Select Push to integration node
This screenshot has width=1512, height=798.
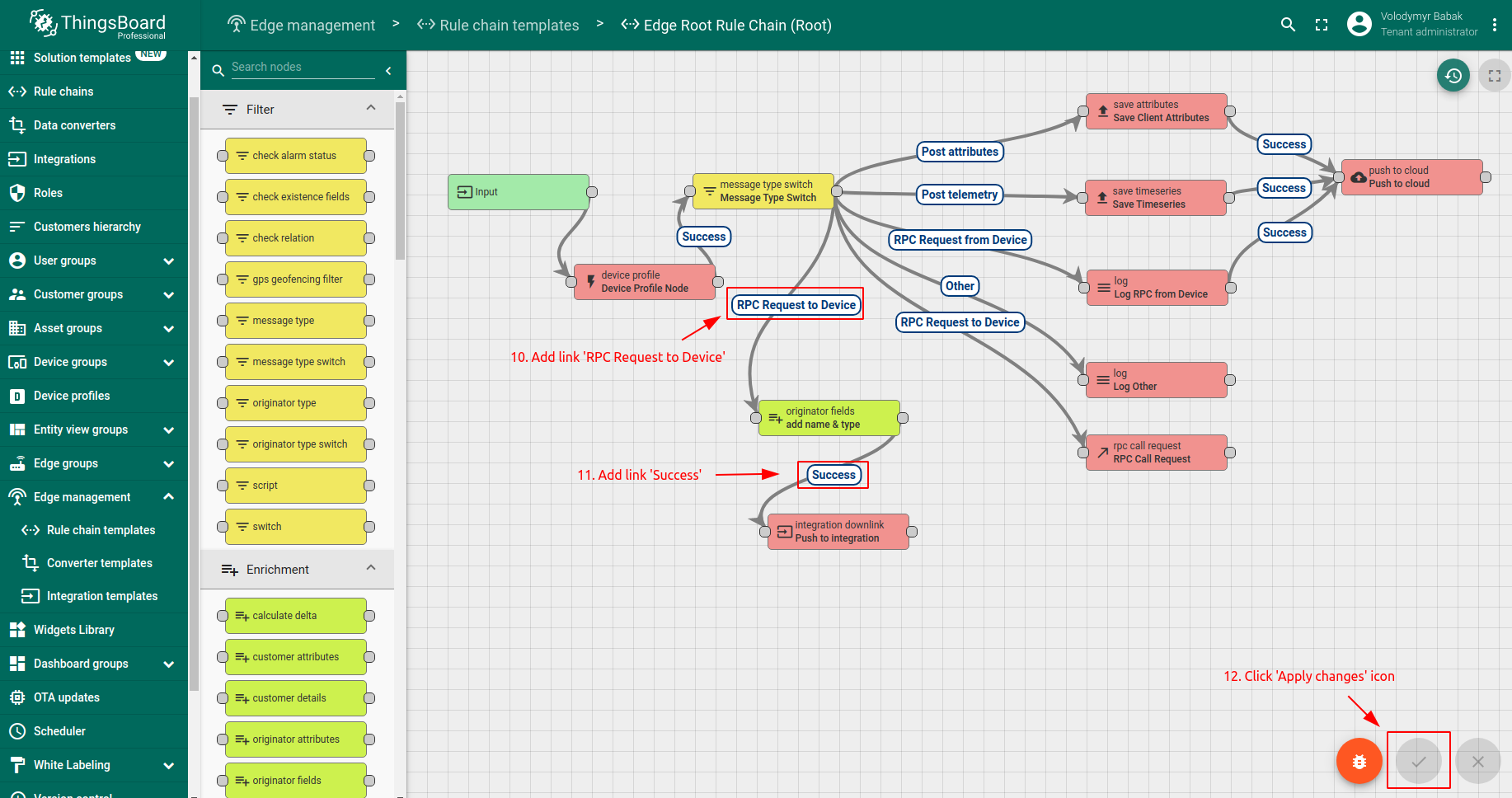(838, 532)
